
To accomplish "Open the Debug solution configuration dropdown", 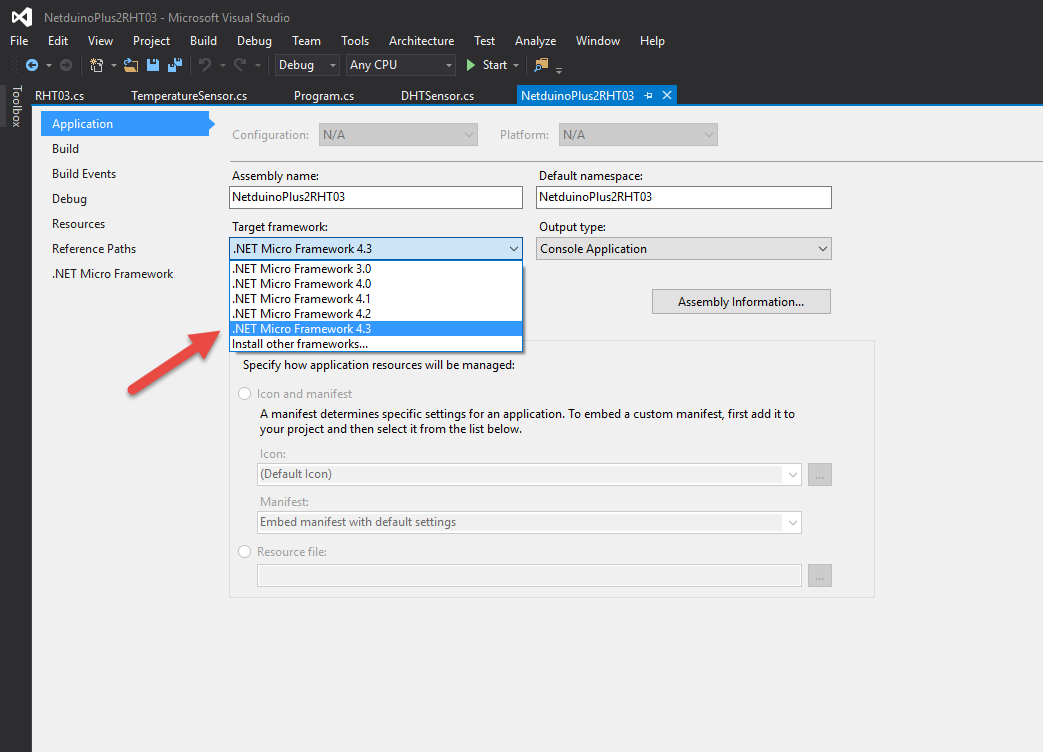I will [307, 65].
